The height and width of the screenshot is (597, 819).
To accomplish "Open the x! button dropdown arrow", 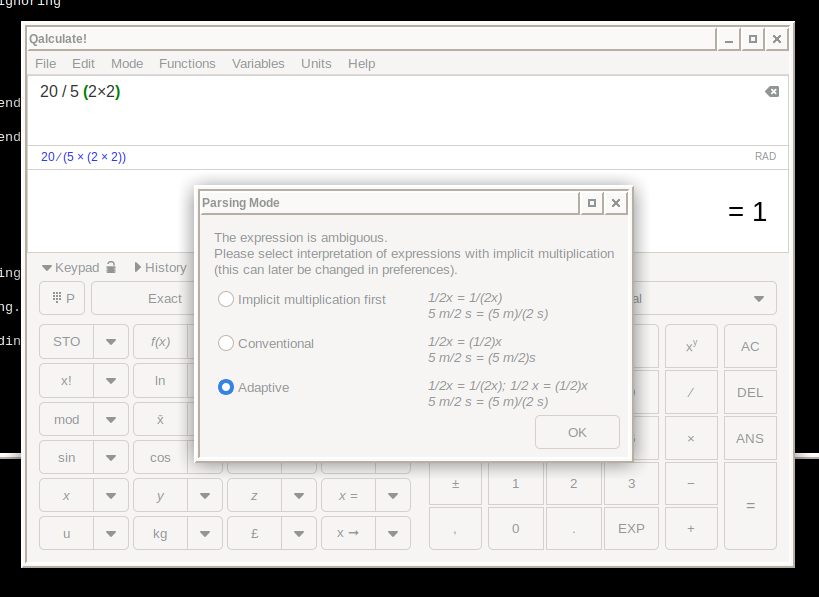I will coord(111,381).
